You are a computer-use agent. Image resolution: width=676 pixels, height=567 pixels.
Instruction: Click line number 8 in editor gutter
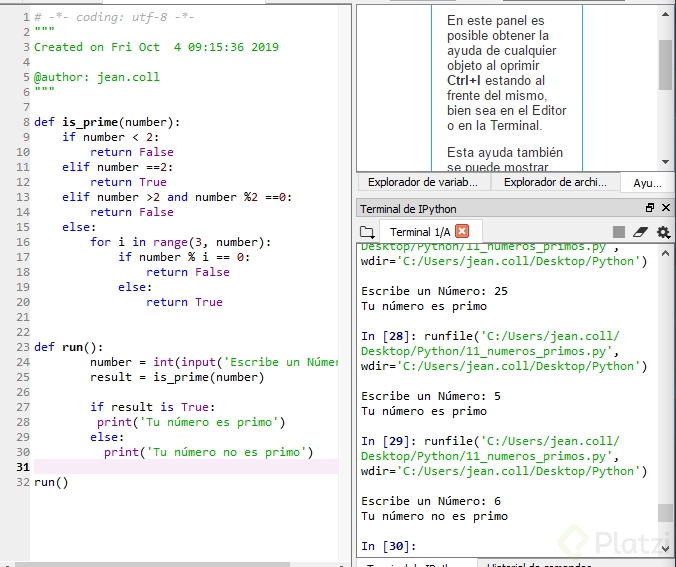pos(26,122)
